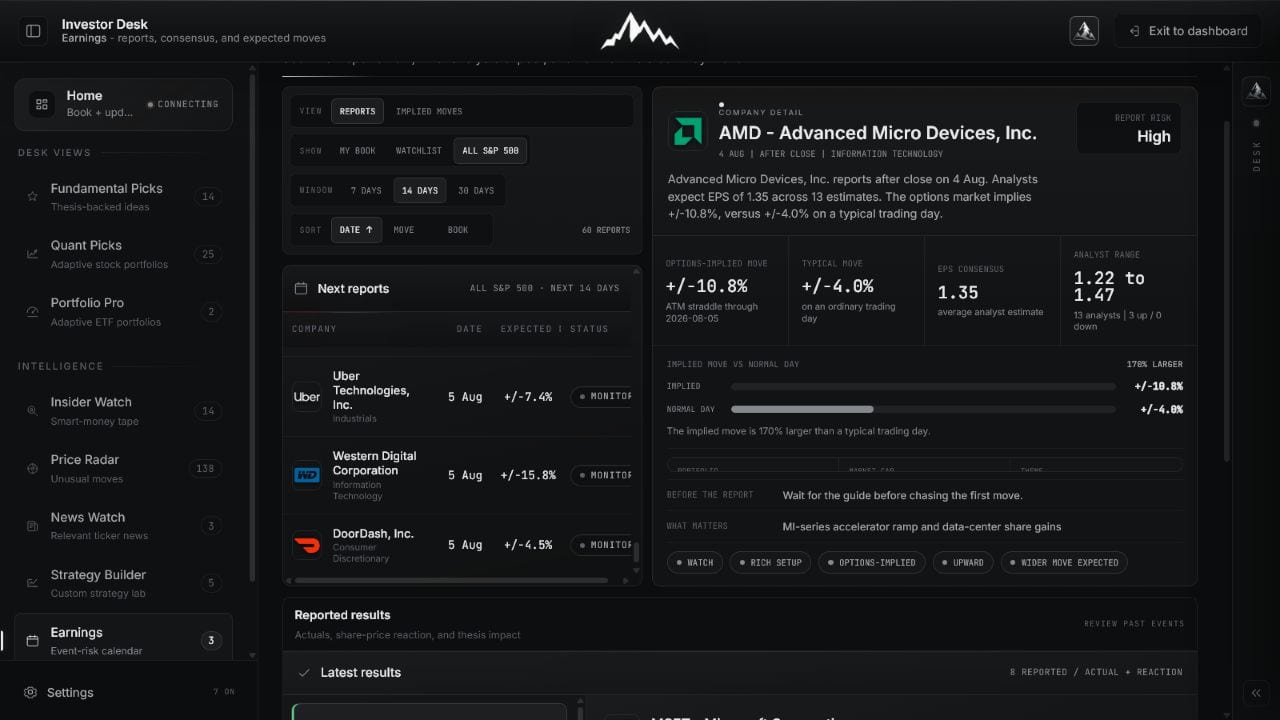The width and height of the screenshot is (1280, 720).
Task: Click Review Past Events link
Action: pos(1134,624)
